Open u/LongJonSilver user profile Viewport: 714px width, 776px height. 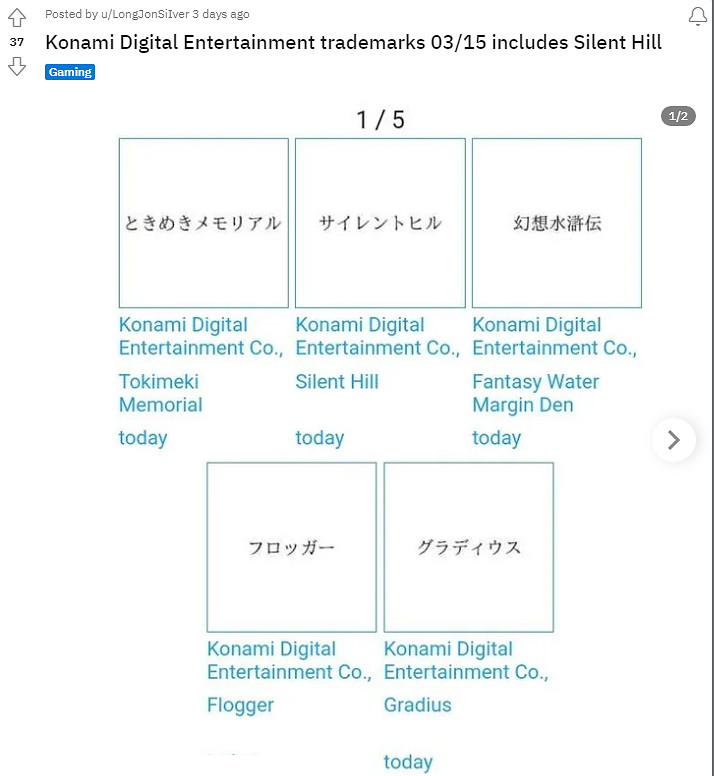coord(145,14)
